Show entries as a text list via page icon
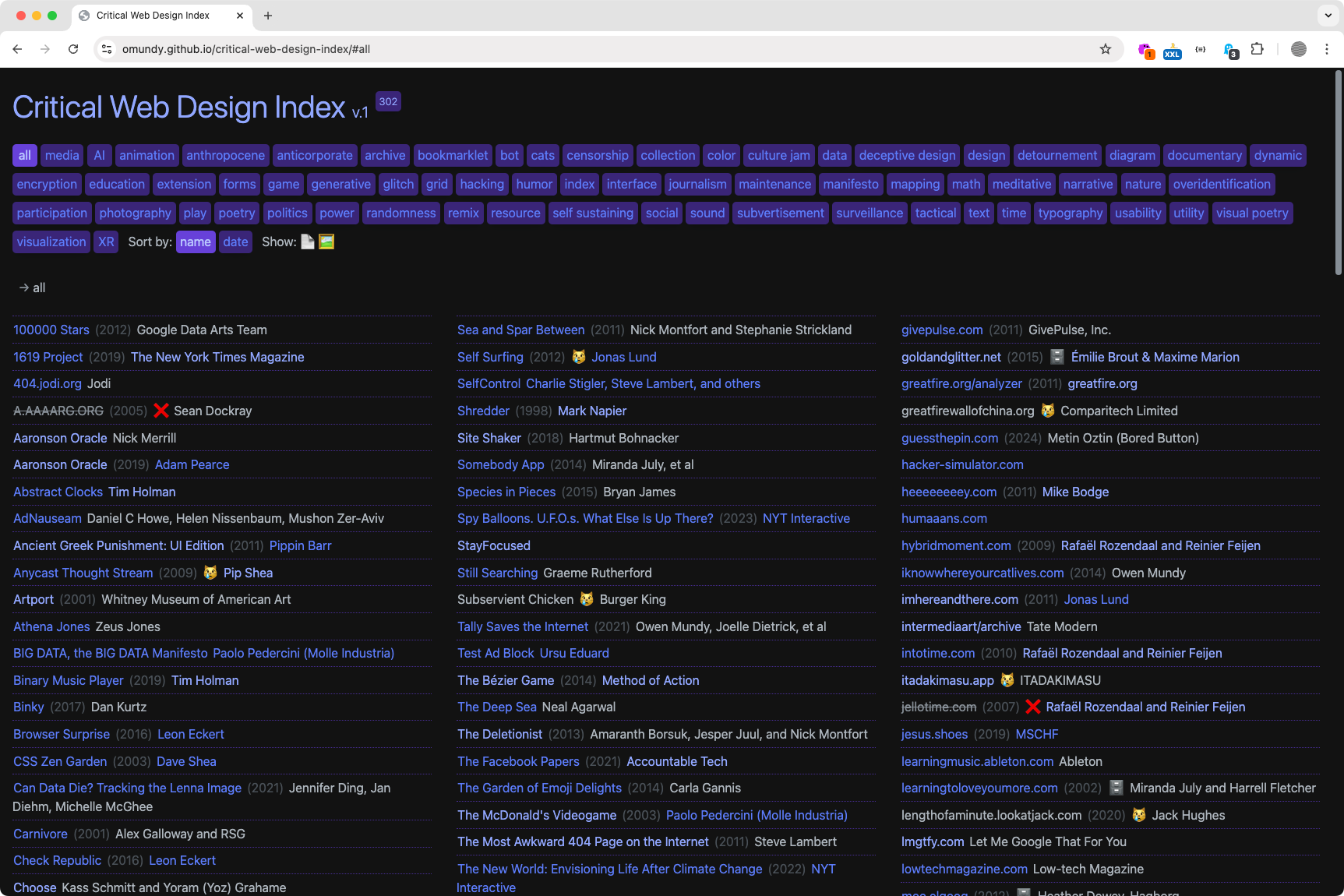The image size is (1344, 896). 308,242
